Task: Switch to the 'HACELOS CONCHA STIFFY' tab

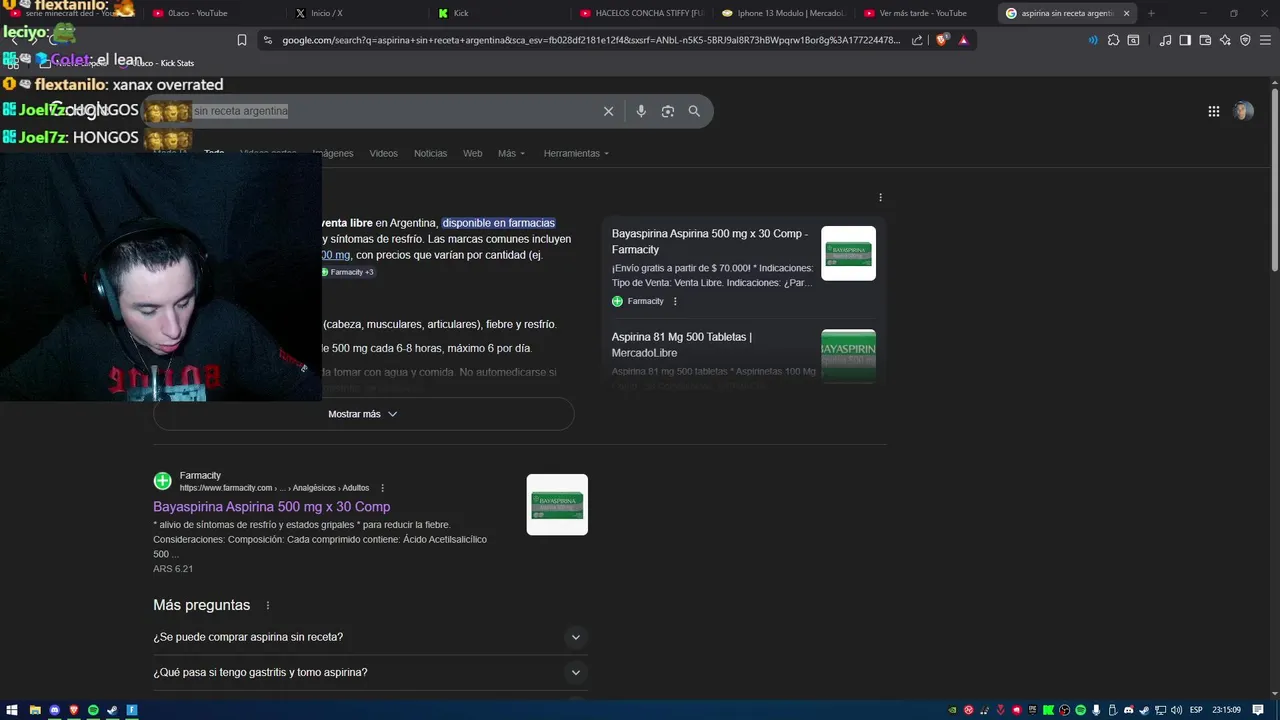Action: click(x=640, y=13)
